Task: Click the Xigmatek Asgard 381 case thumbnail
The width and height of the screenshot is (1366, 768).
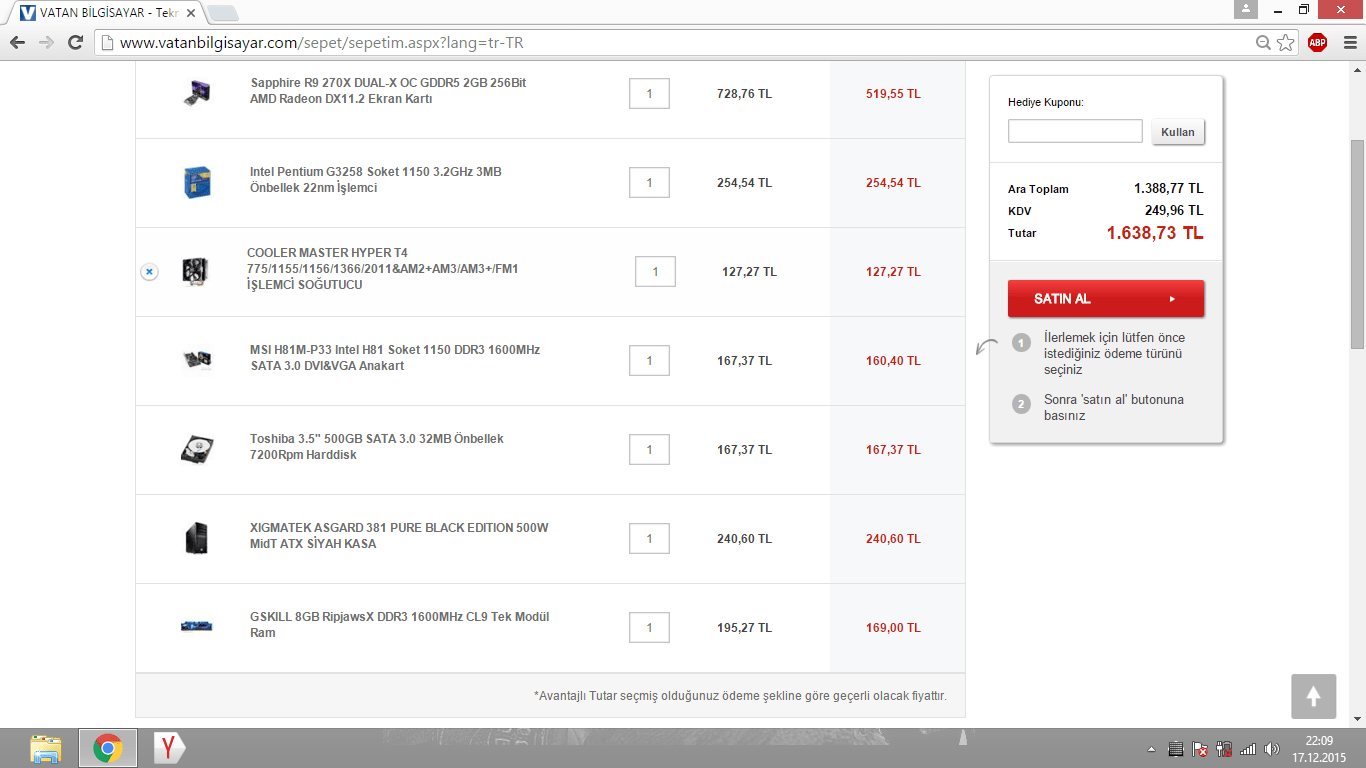Action: pos(196,538)
